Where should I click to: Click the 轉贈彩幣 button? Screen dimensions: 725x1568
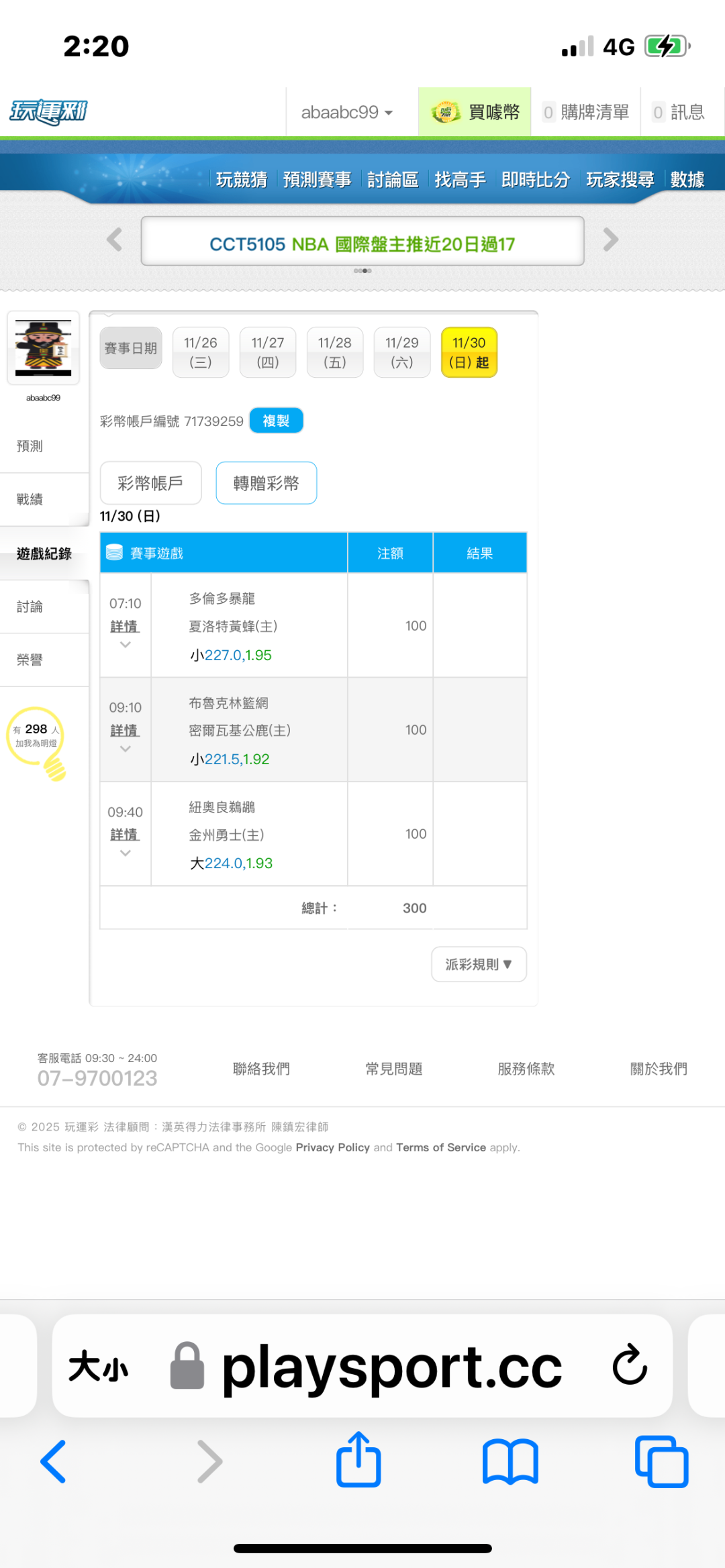click(266, 483)
